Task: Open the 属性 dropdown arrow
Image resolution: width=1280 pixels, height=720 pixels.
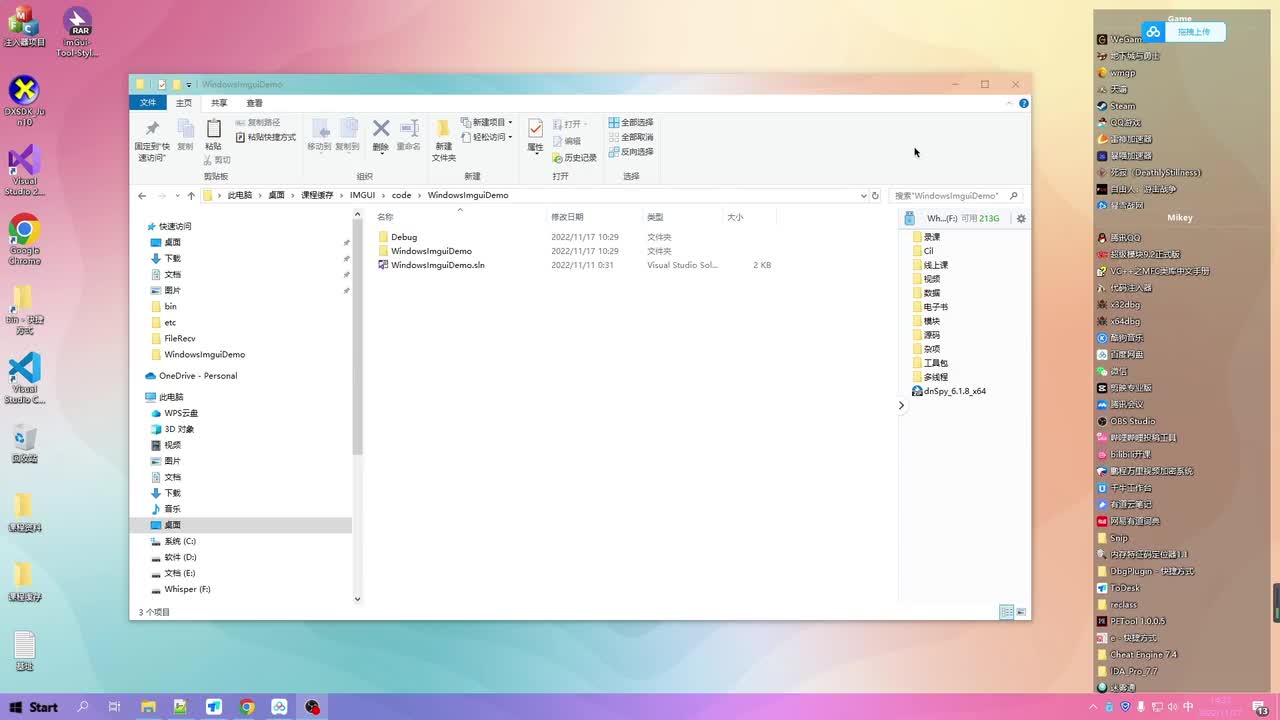Action: [x=535, y=155]
